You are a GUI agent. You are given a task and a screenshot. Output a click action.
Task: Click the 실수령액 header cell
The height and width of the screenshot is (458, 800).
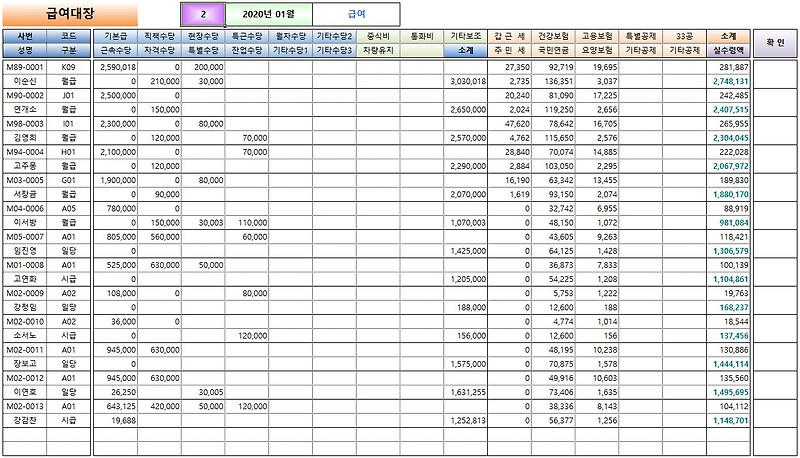[728, 50]
